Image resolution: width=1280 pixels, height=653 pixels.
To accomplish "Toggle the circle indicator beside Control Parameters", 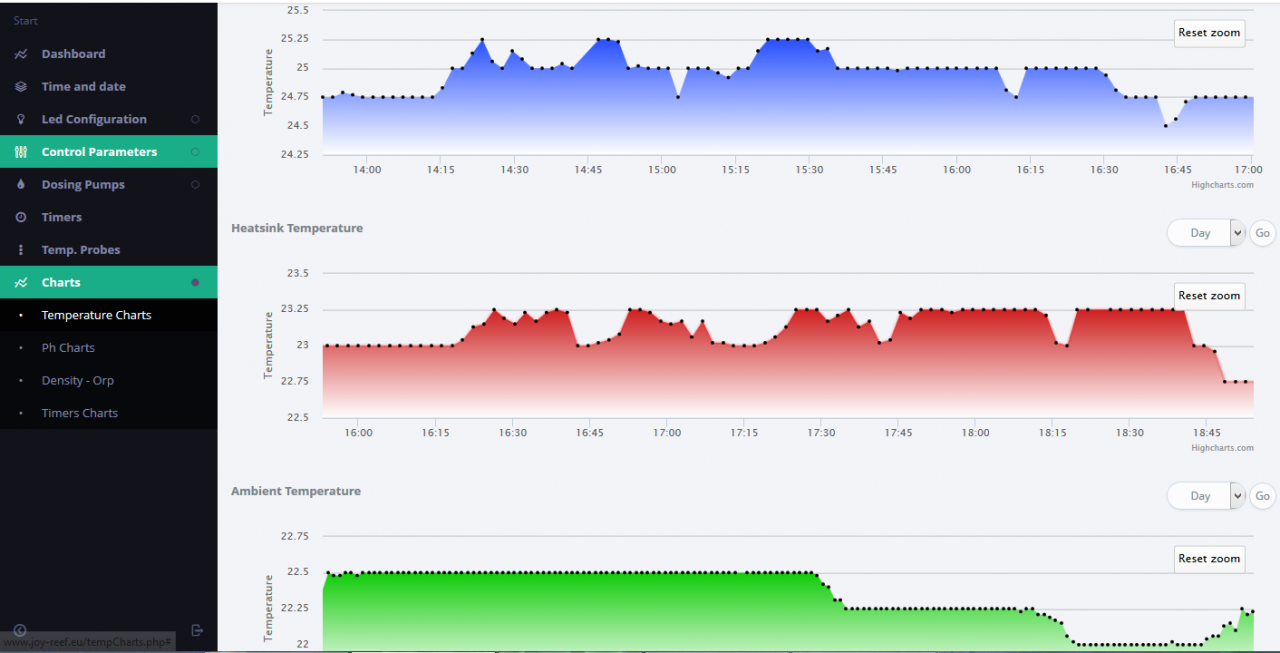I will [195, 152].
